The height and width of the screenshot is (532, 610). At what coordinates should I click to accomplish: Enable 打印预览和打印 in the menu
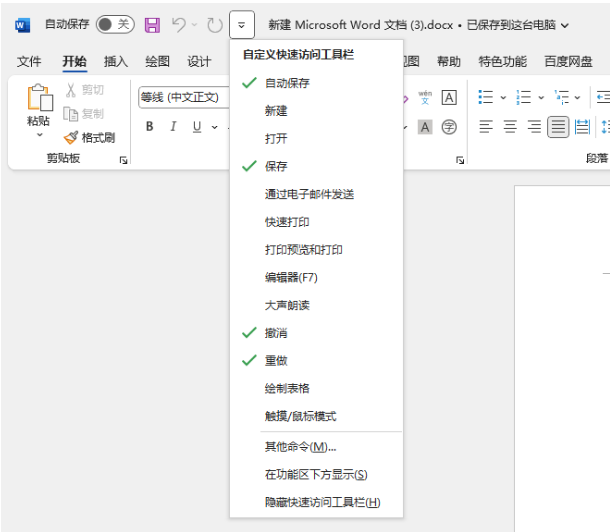[316, 250]
